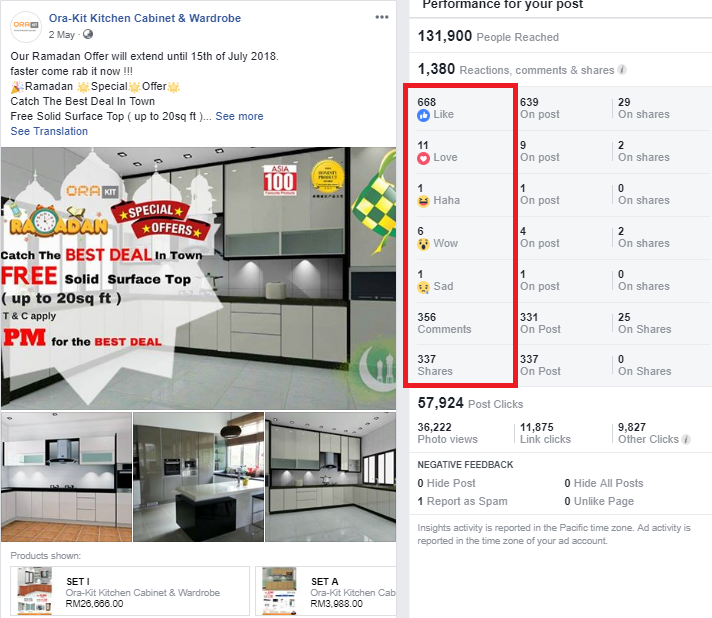Screen dimensions: 712x618
Task: Click the globe public audience icon
Action: (x=88, y=35)
